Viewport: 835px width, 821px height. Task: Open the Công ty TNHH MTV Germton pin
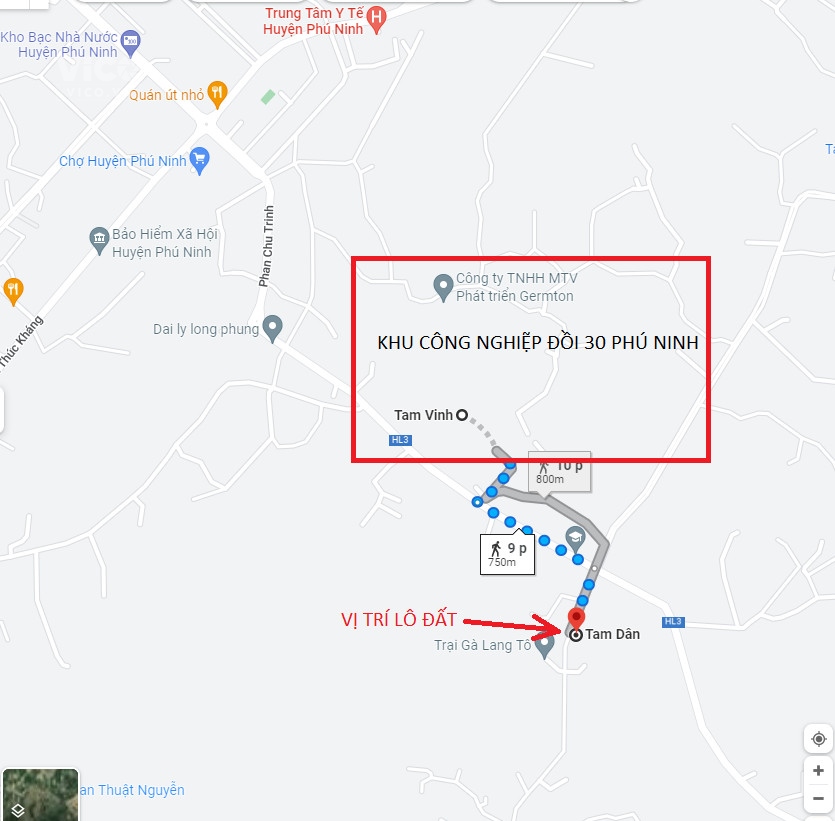(443, 288)
